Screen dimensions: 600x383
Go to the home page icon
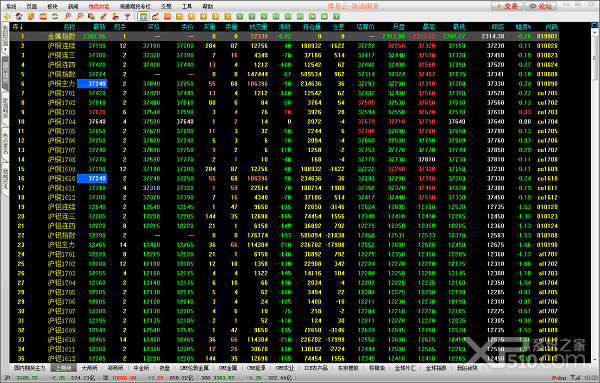(19, 16)
